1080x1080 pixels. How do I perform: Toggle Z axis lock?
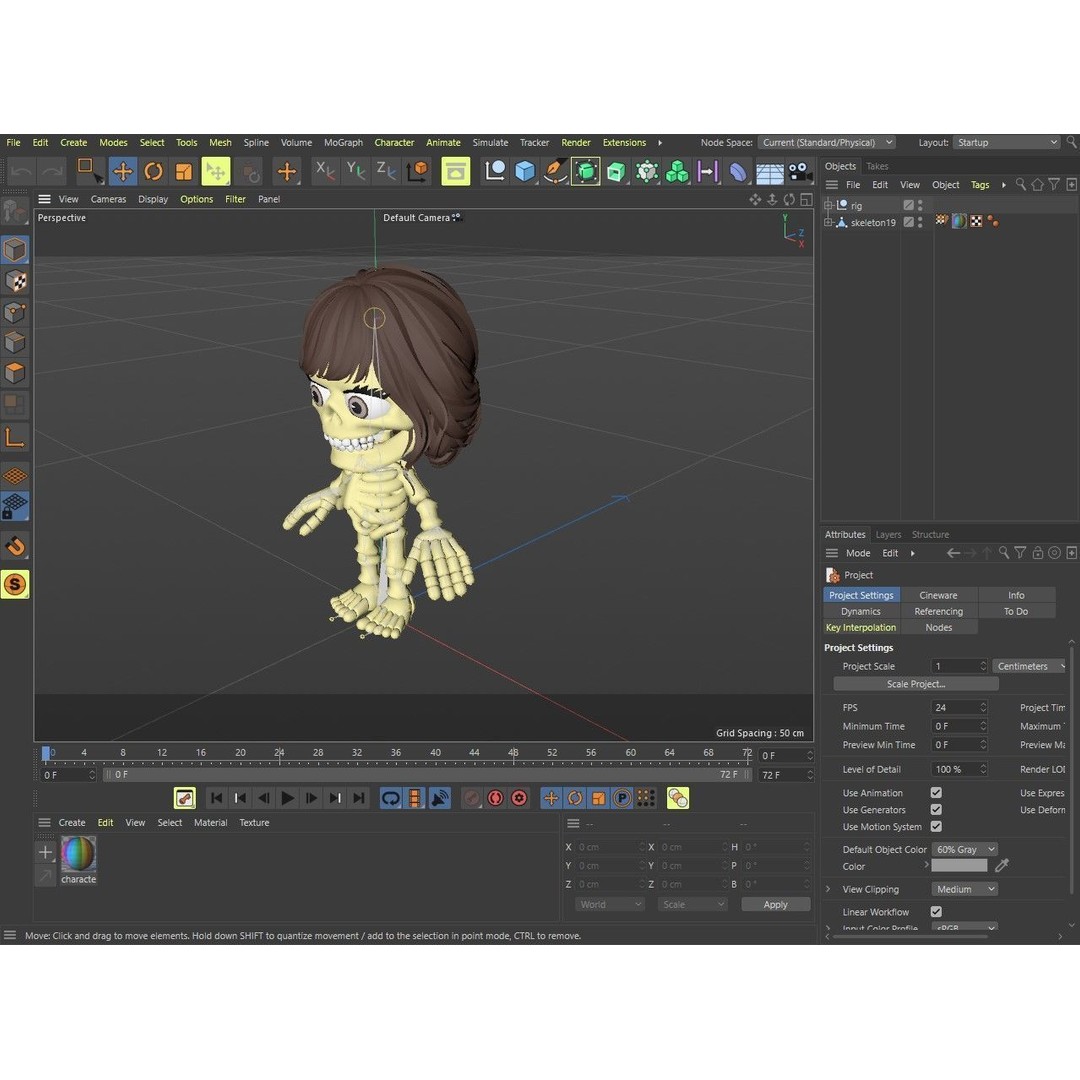[386, 172]
